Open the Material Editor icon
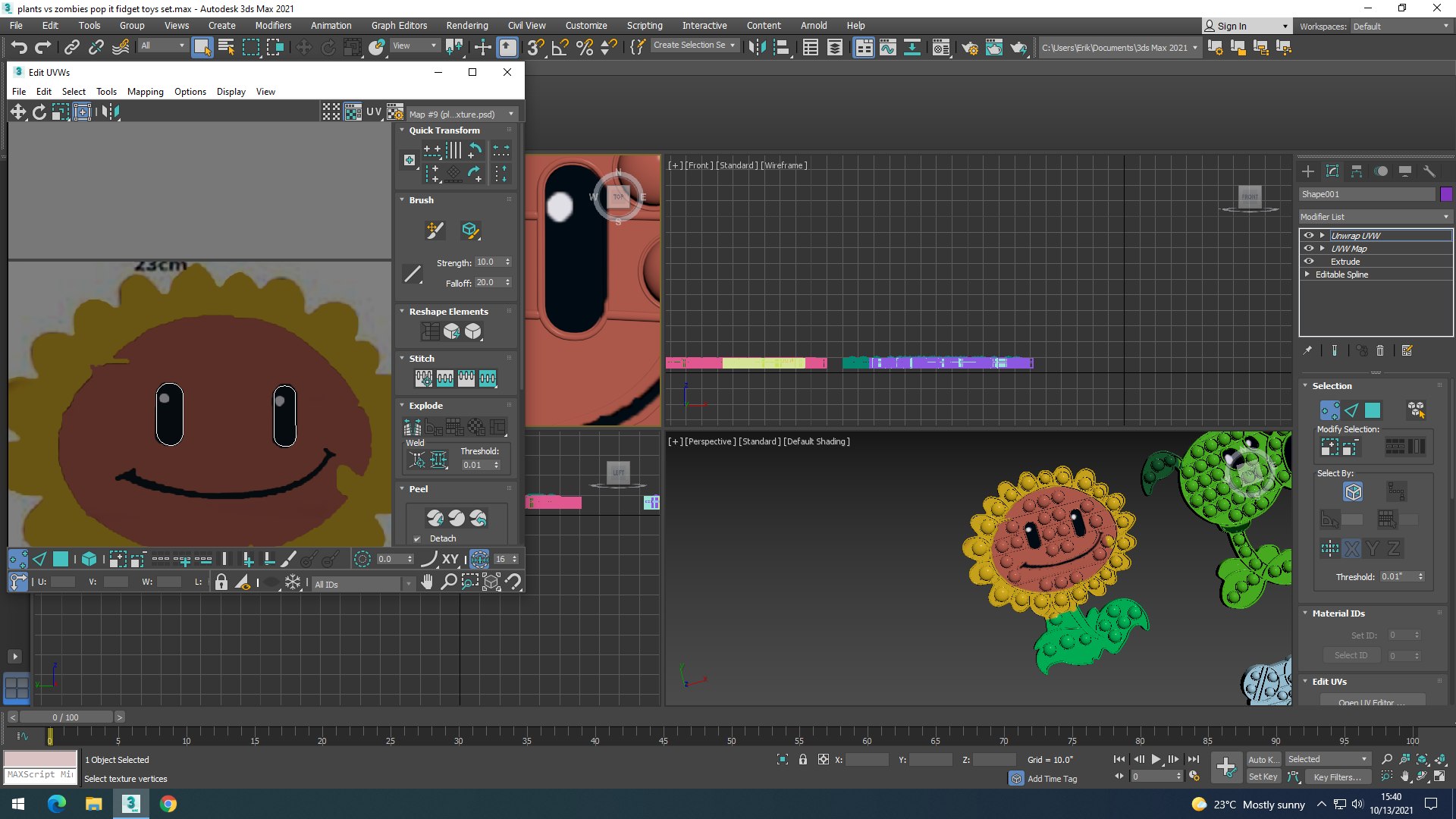Image resolution: width=1456 pixels, height=819 pixels. tap(941, 48)
